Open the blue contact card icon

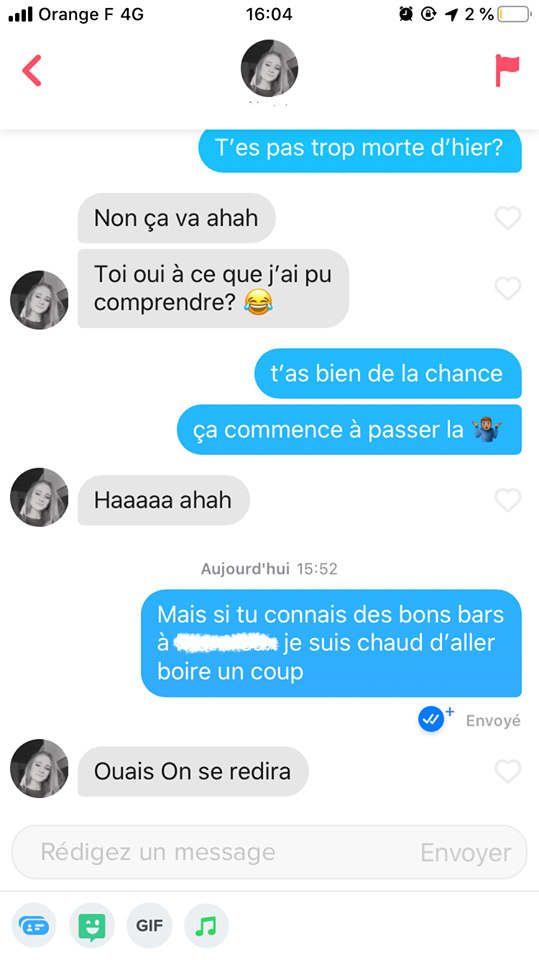pos(34,926)
